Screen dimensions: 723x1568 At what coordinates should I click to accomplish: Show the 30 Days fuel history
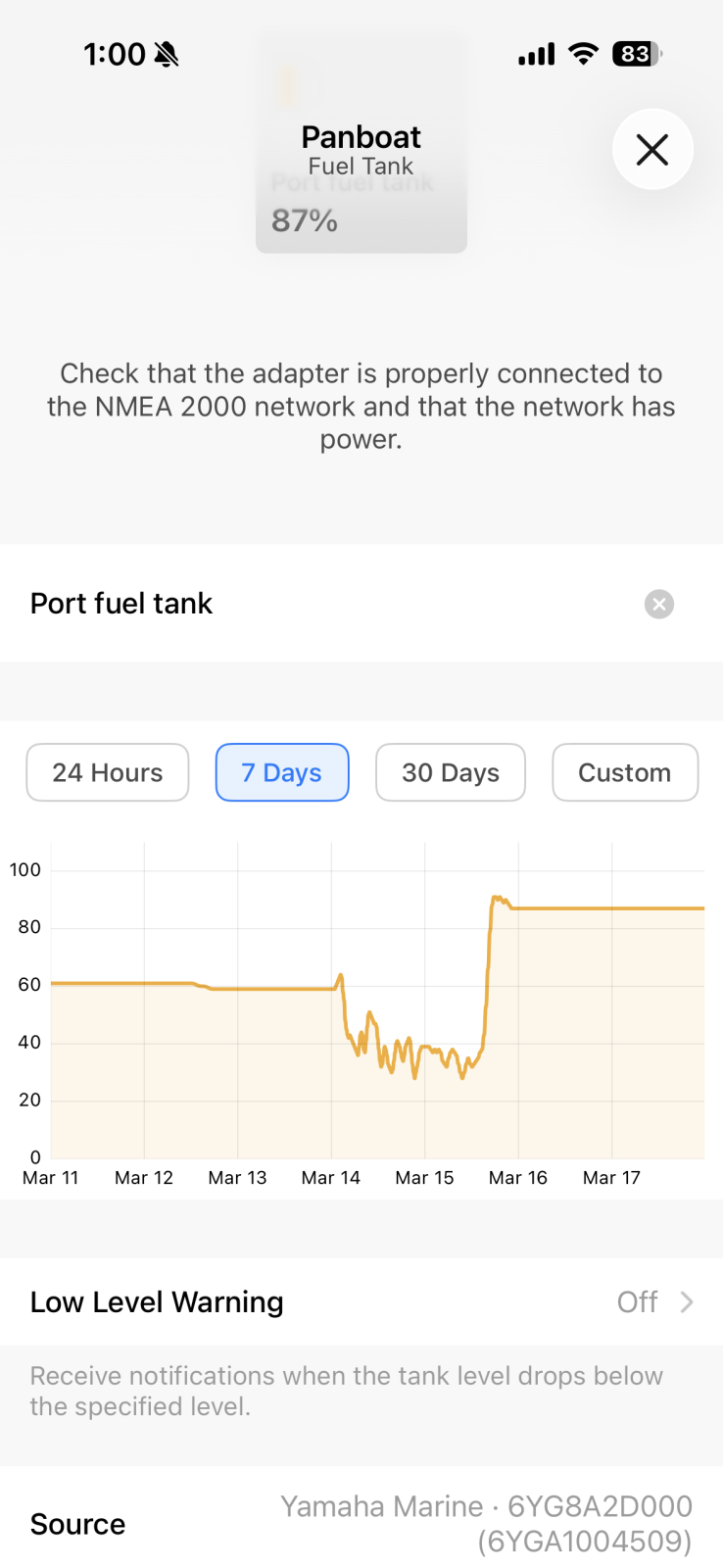tap(451, 772)
